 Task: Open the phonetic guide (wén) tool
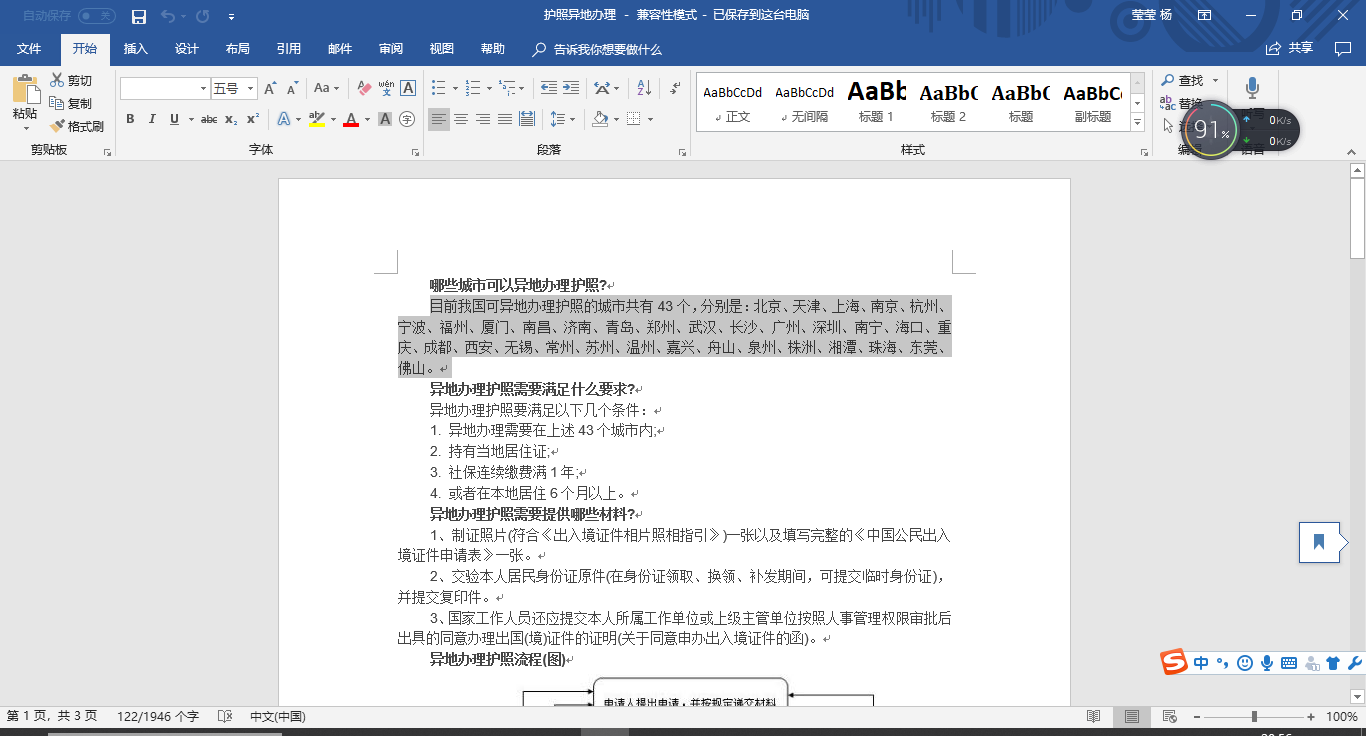(386, 88)
